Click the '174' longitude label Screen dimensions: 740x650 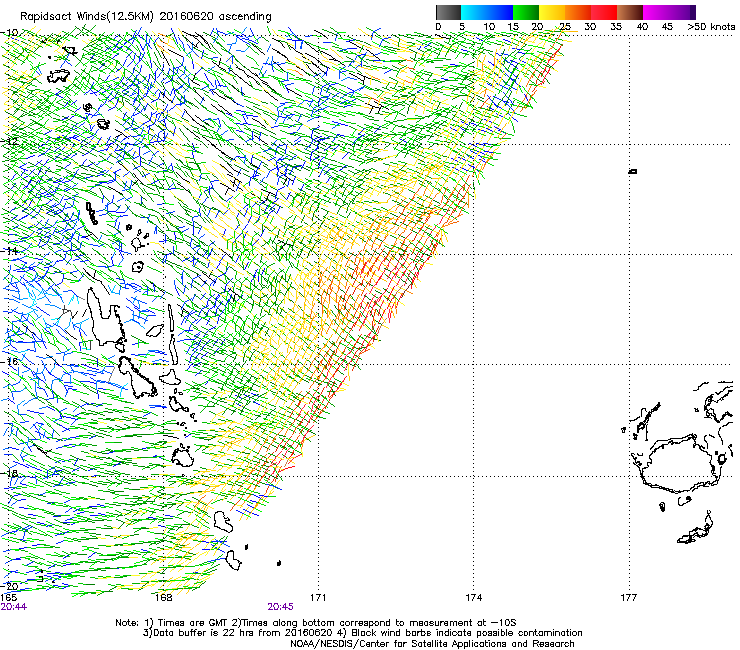pyautogui.click(x=473, y=598)
